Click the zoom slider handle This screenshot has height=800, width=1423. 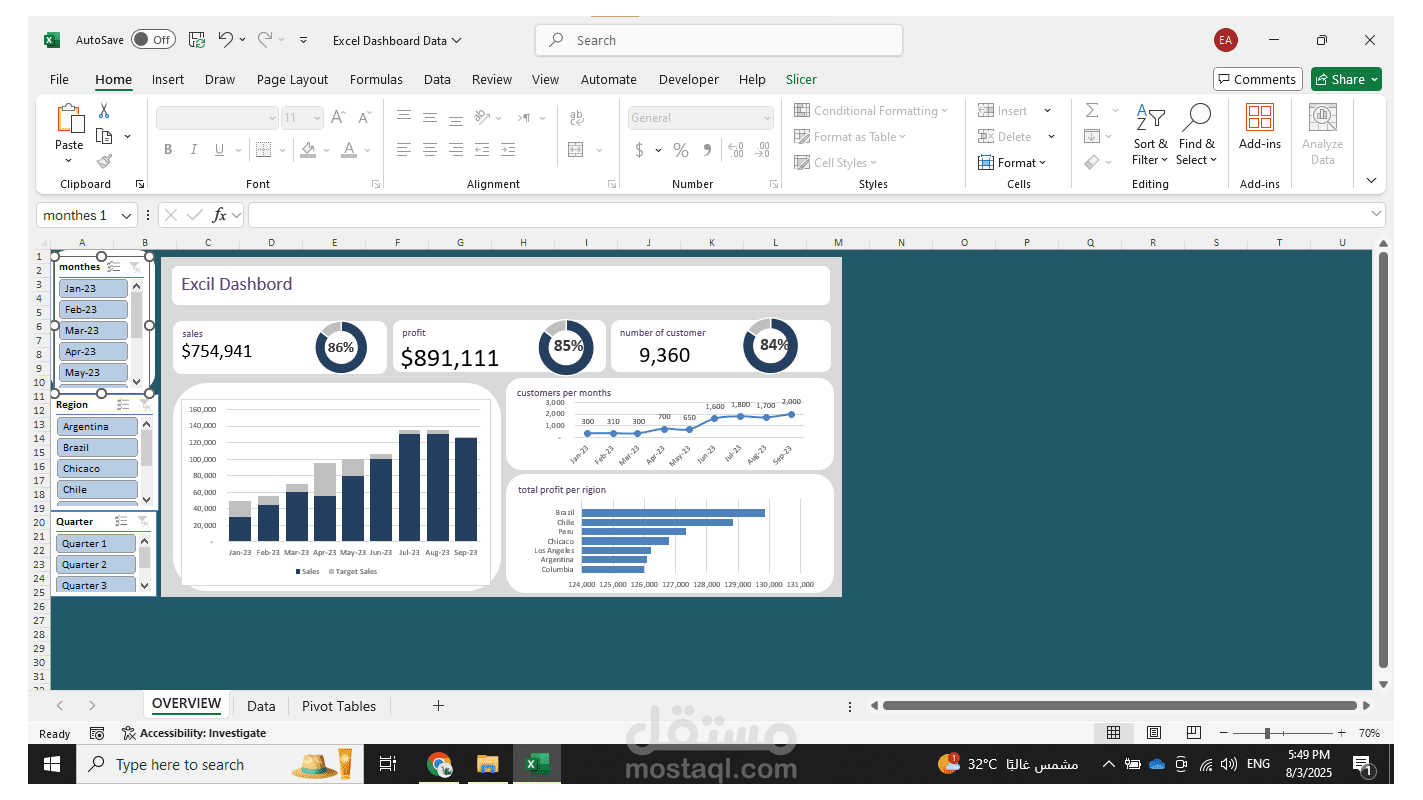[1267, 733]
